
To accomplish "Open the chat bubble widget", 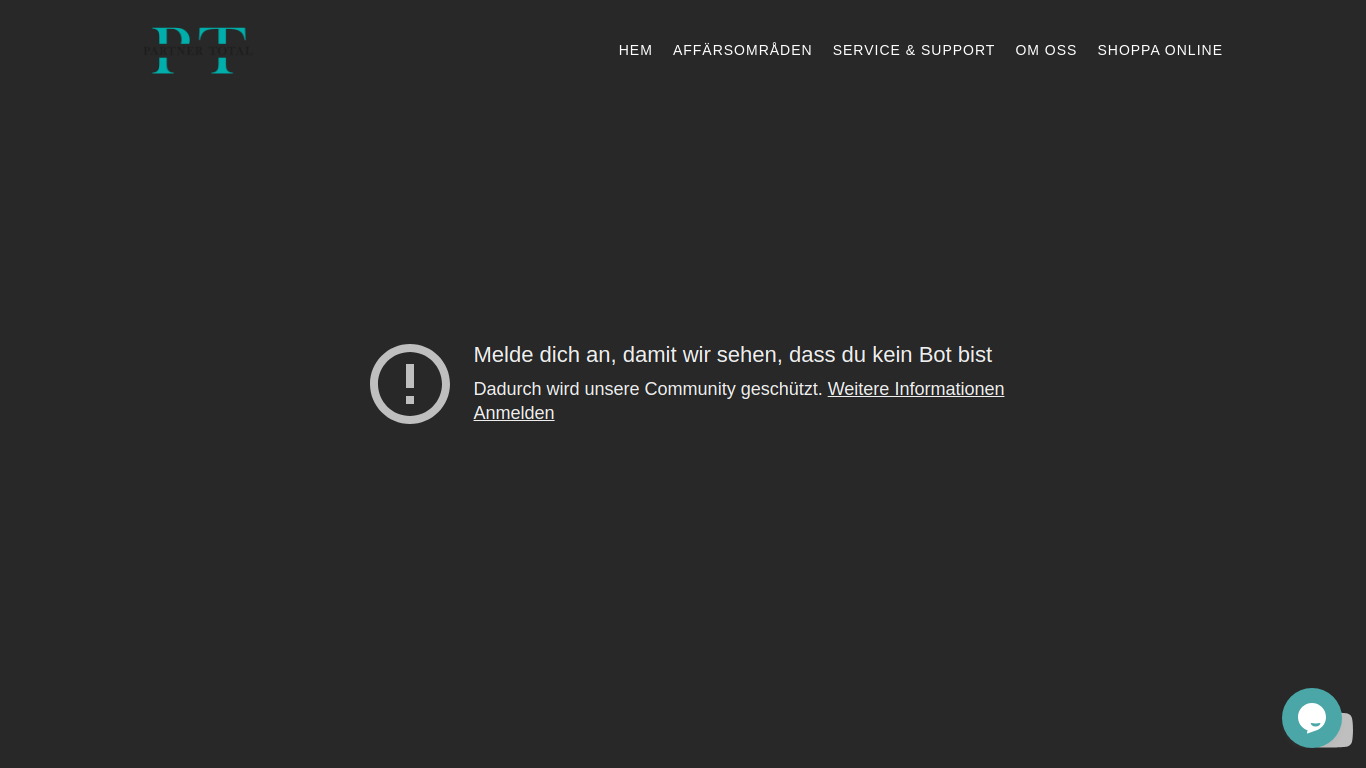I will [x=1312, y=718].
